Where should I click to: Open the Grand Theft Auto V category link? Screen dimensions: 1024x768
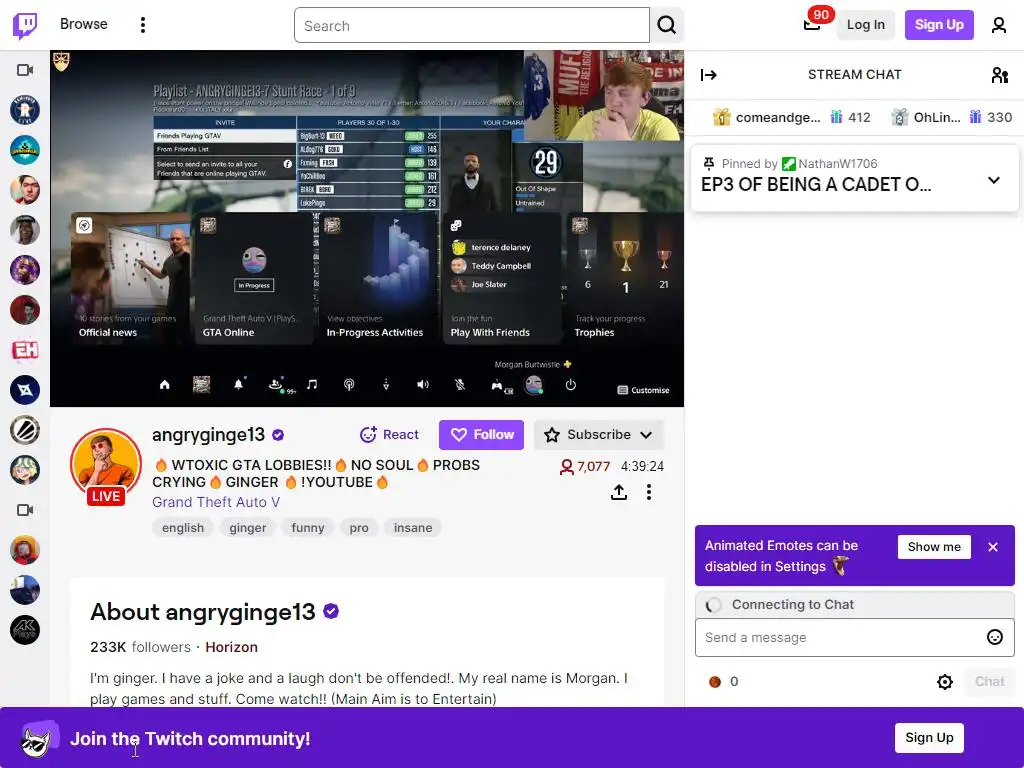(216, 502)
